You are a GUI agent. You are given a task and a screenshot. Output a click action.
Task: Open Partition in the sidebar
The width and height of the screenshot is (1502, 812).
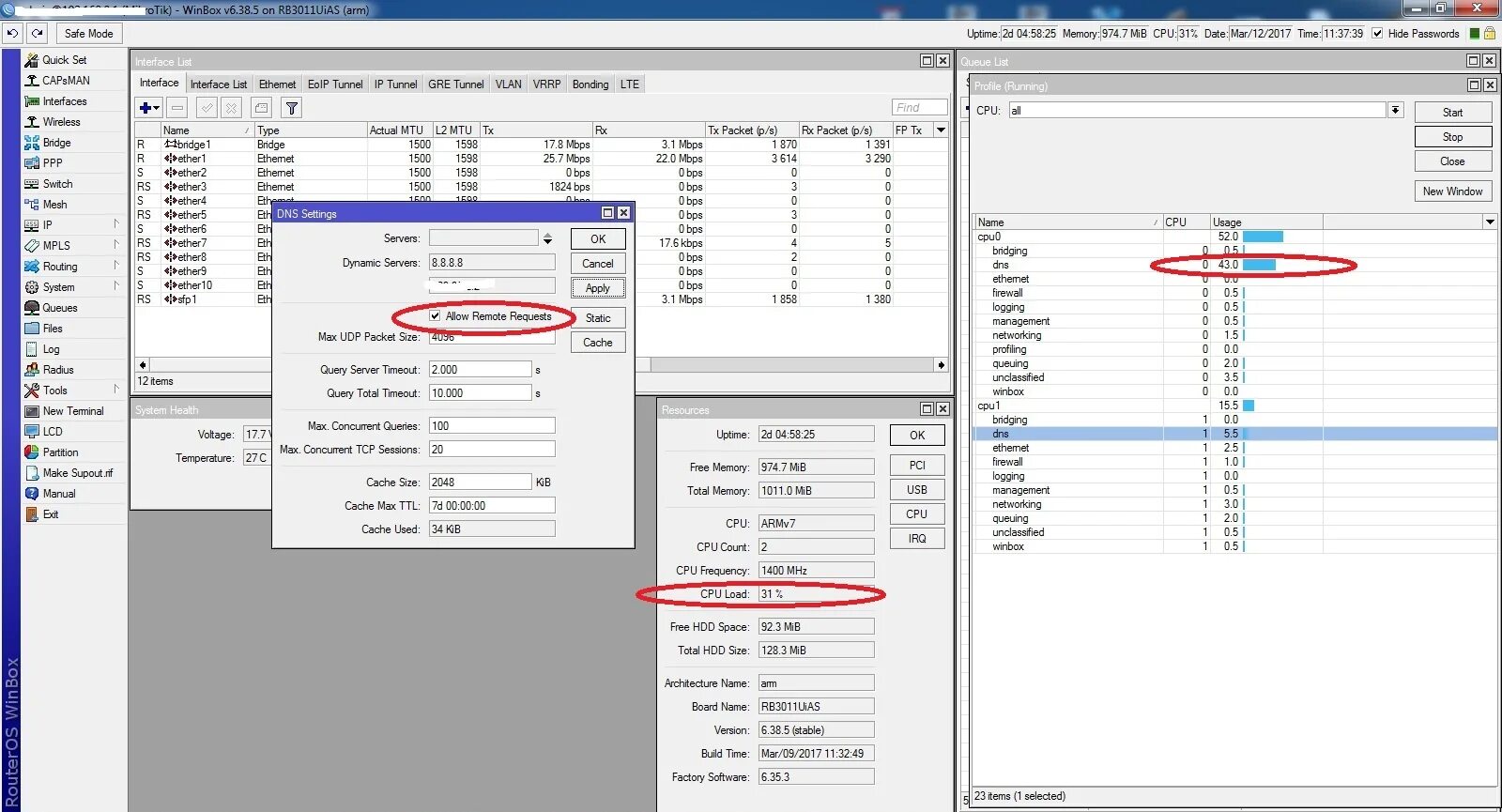coord(60,452)
